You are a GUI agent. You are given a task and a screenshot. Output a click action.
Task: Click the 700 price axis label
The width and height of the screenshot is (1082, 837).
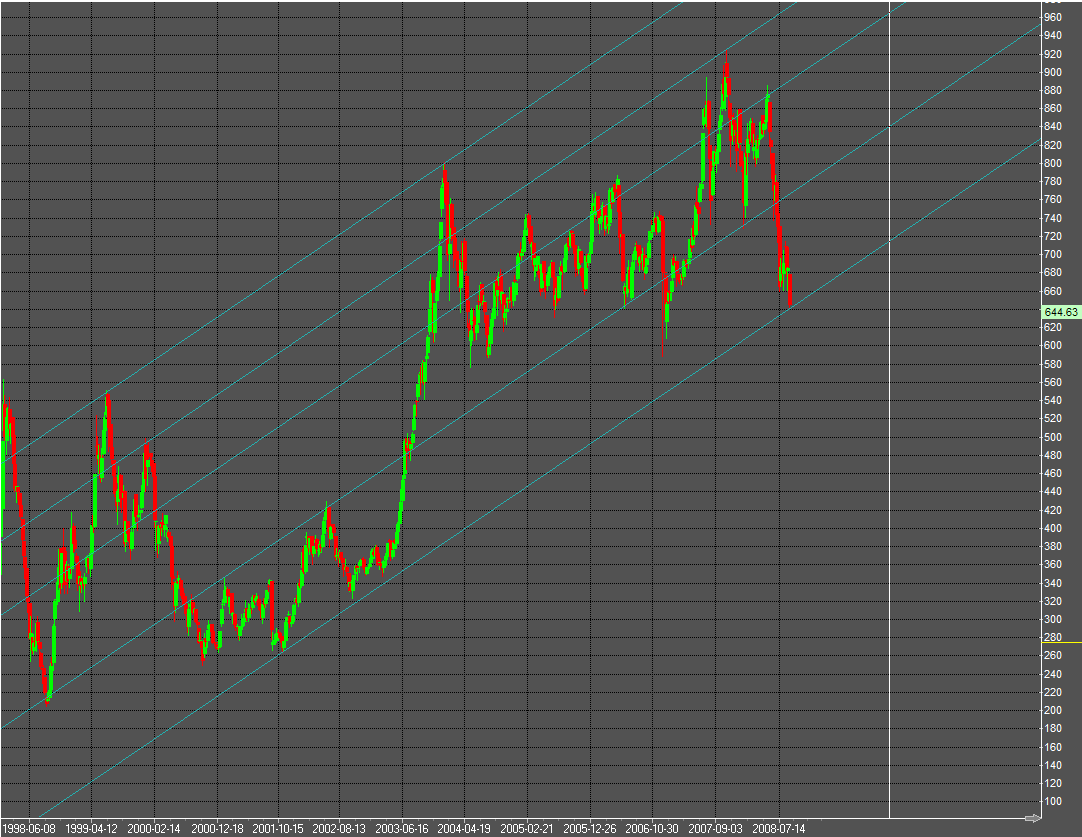tap(1053, 254)
